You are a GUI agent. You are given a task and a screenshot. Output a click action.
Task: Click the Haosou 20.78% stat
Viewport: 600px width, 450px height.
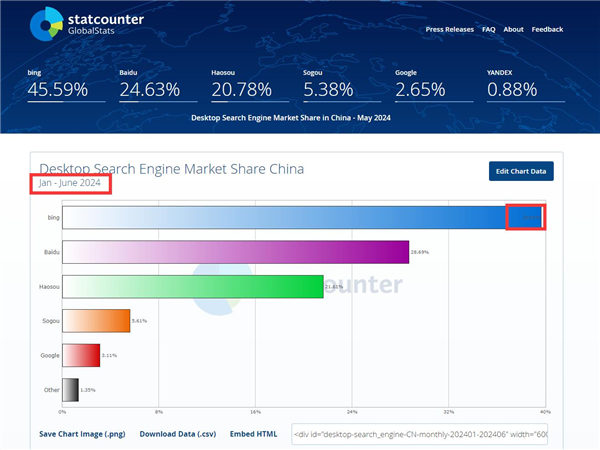click(x=250, y=86)
